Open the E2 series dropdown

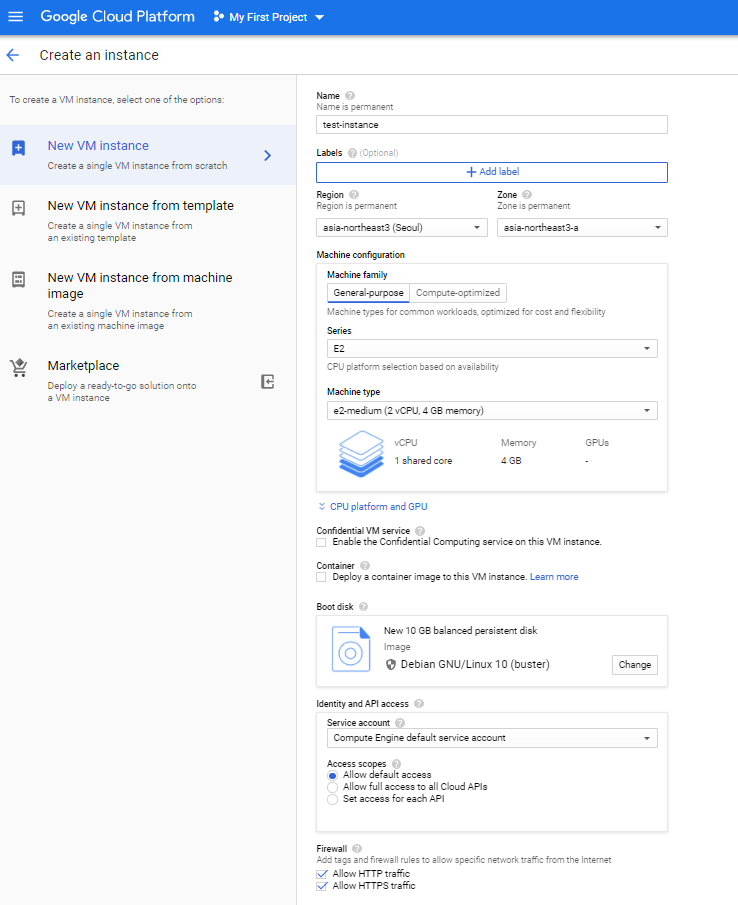[492, 349]
